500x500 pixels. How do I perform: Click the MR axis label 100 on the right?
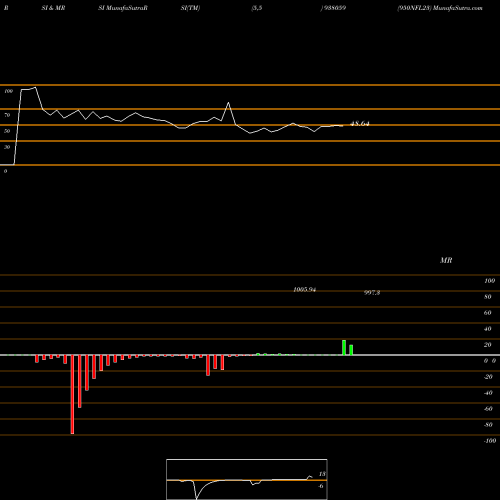[489, 281]
